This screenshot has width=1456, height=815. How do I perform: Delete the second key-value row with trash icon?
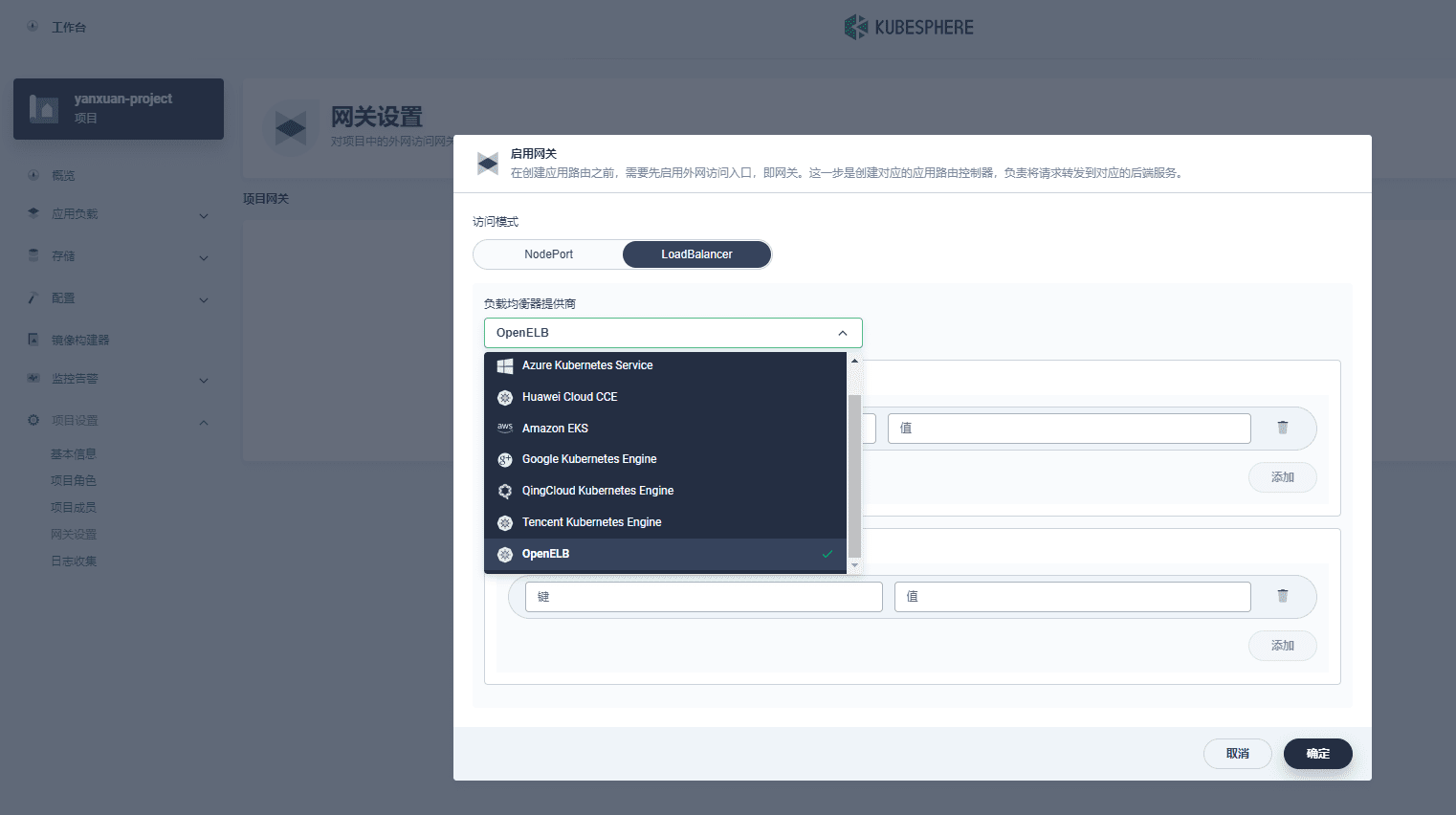coord(1283,596)
